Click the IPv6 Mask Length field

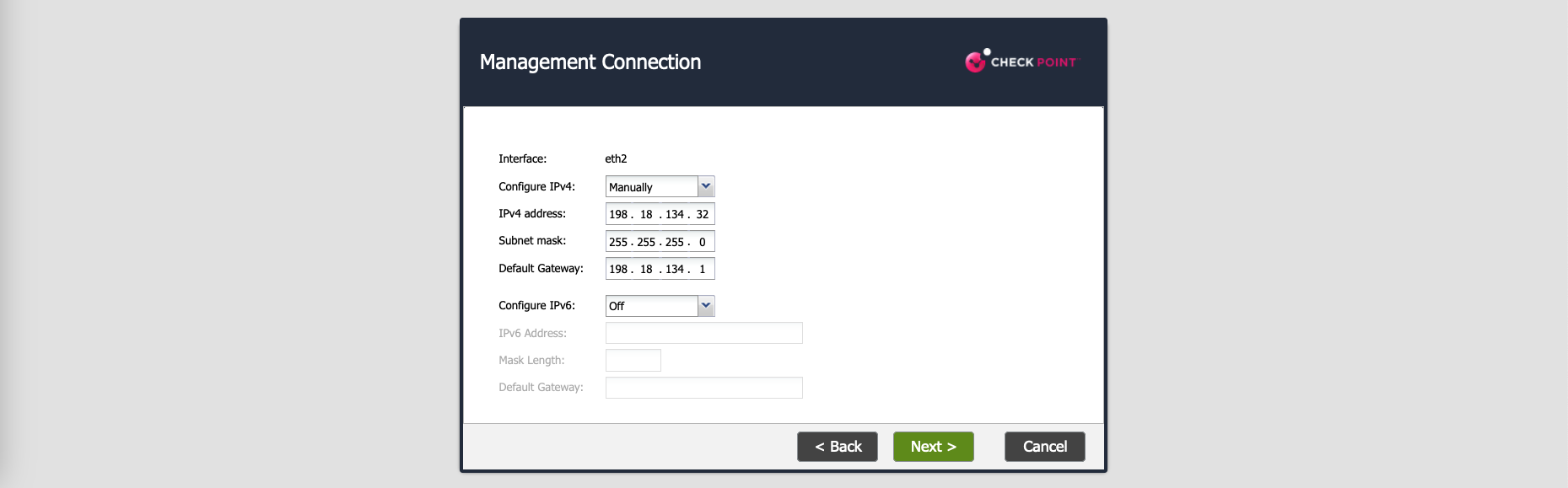point(633,361)
